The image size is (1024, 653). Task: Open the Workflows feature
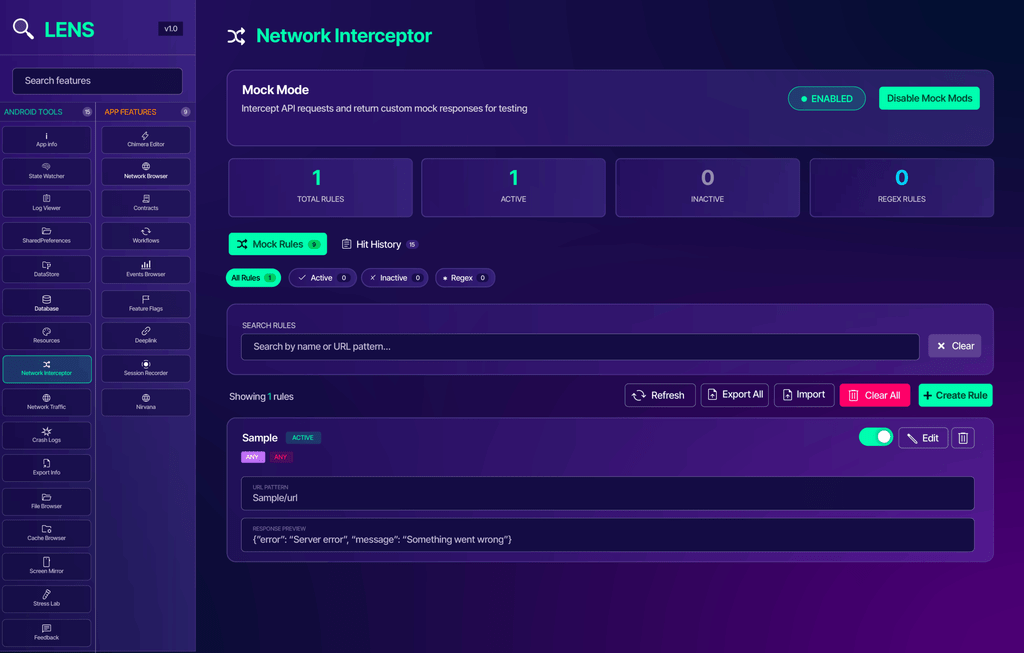[x=146, y=236]
